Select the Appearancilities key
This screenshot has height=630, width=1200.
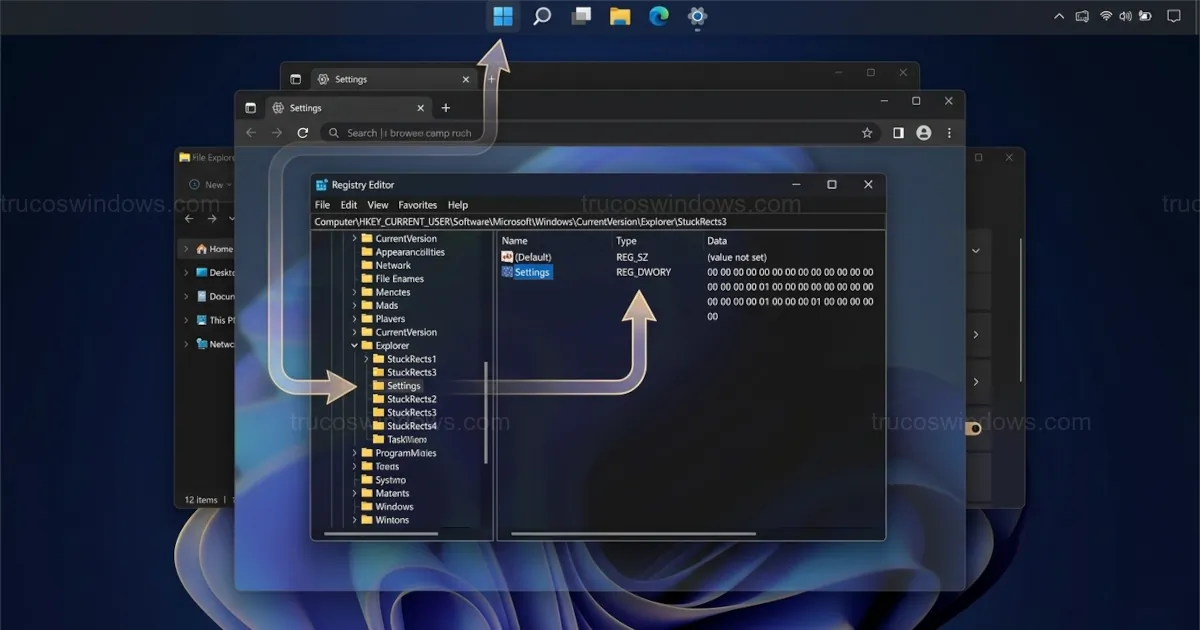pyautogui.click(x=410, y=252)
